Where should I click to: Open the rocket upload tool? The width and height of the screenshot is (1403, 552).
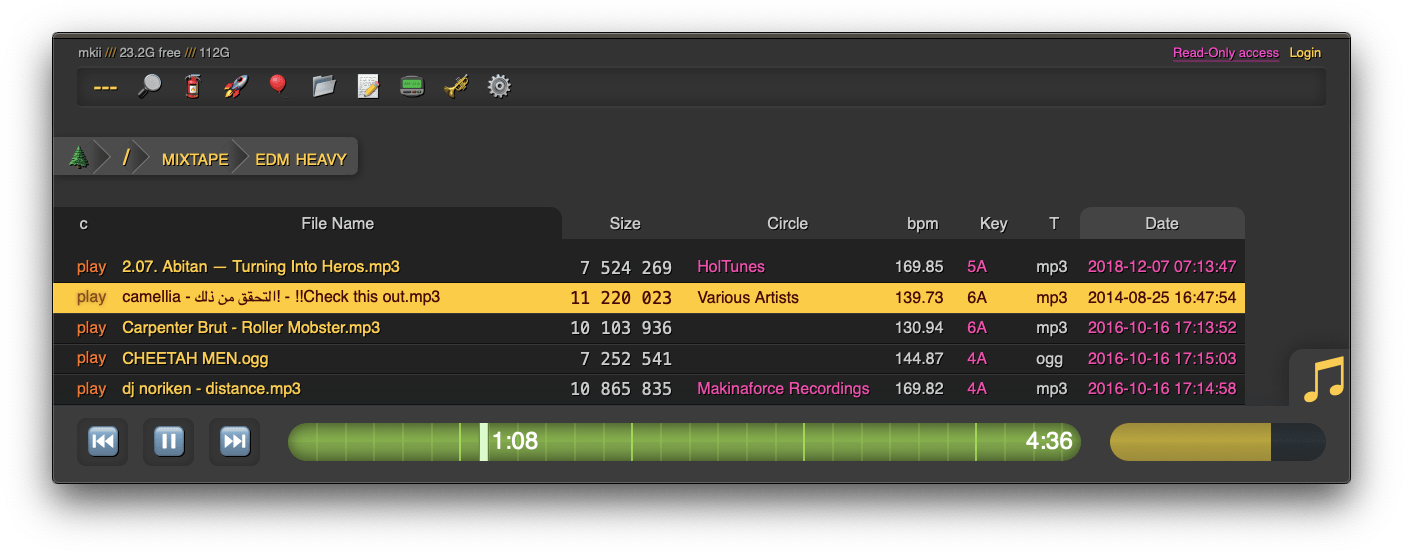[x=235, y=86]
